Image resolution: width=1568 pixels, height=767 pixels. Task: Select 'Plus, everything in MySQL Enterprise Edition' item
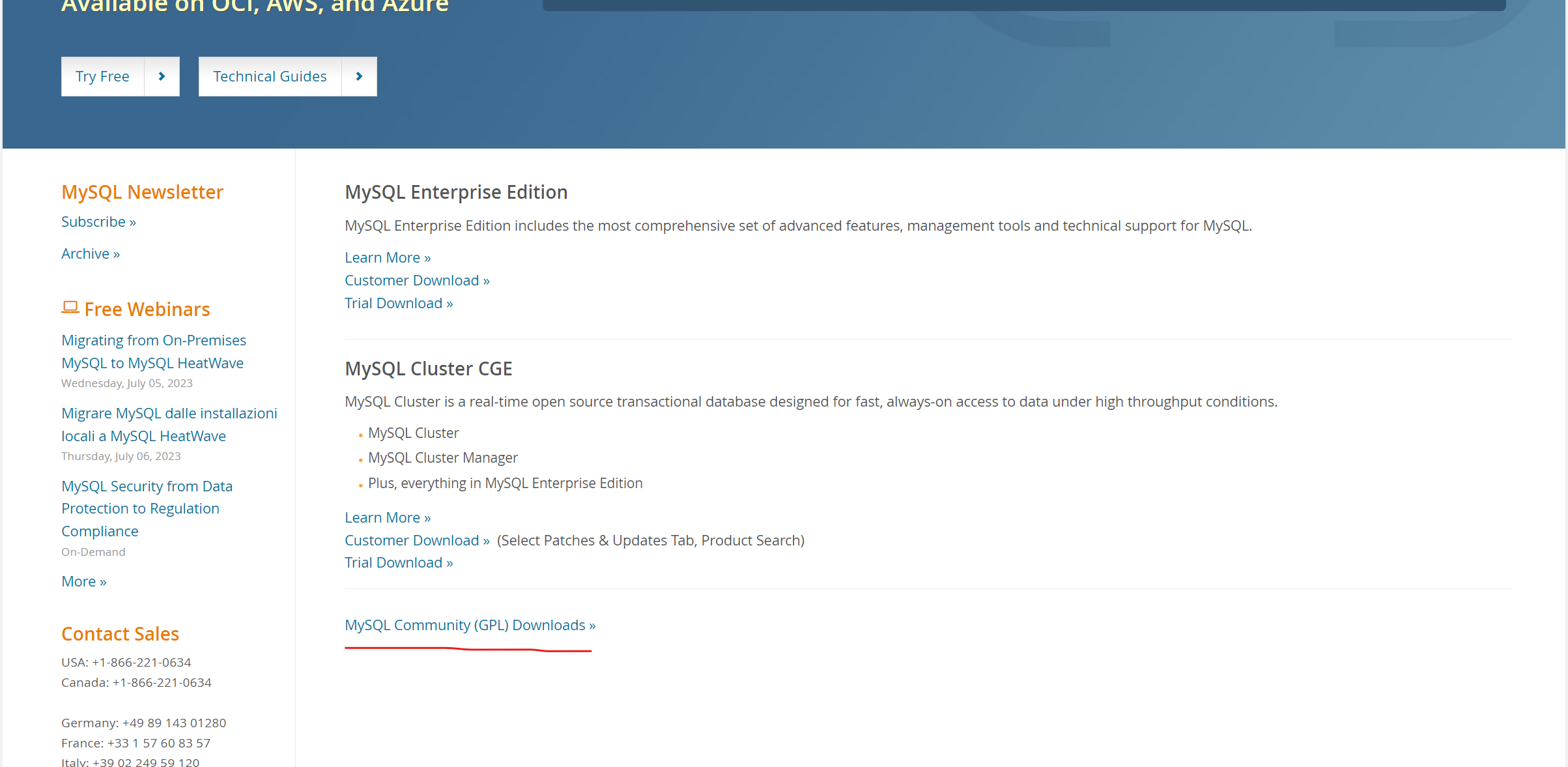point(506,484)
